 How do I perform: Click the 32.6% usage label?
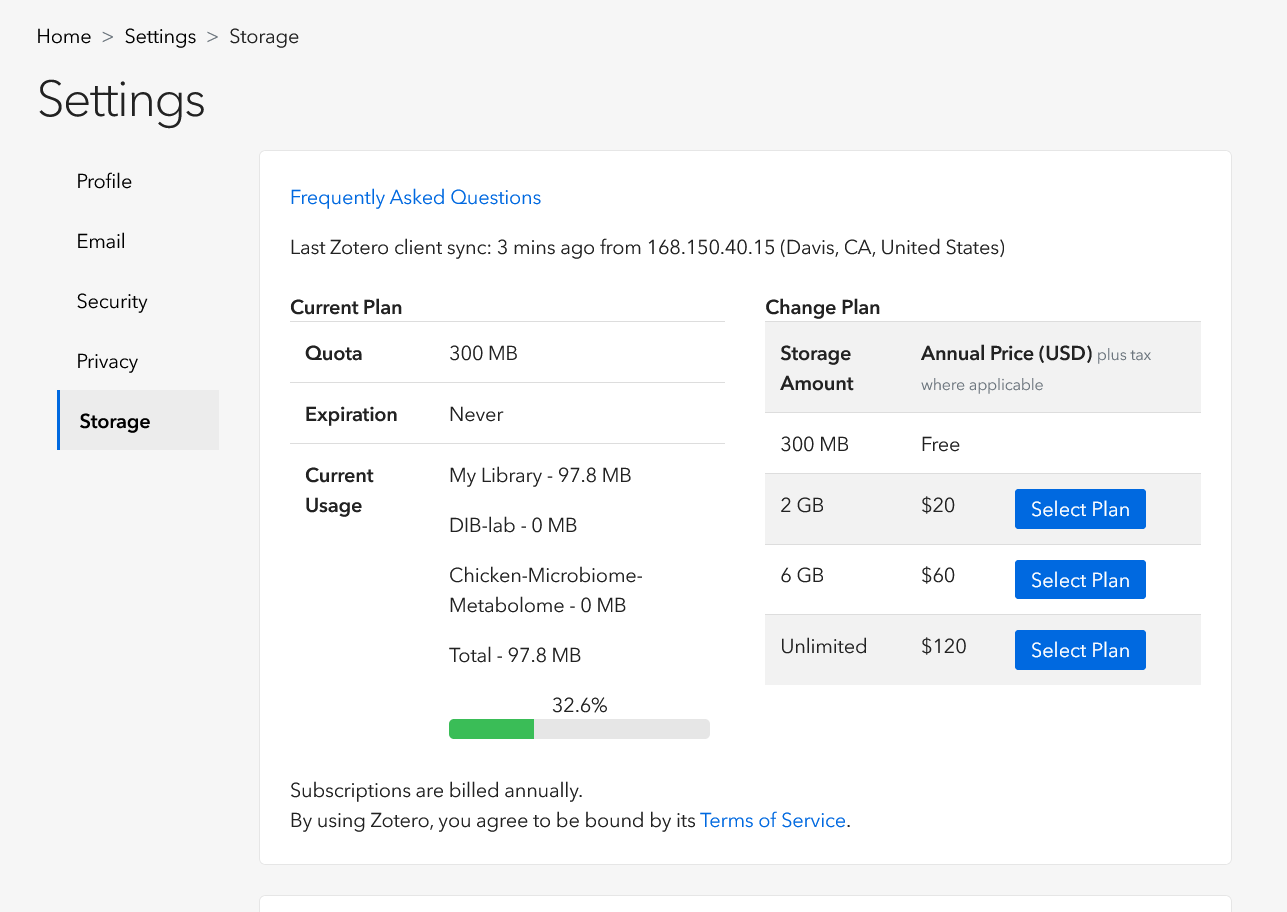[579, 705]
